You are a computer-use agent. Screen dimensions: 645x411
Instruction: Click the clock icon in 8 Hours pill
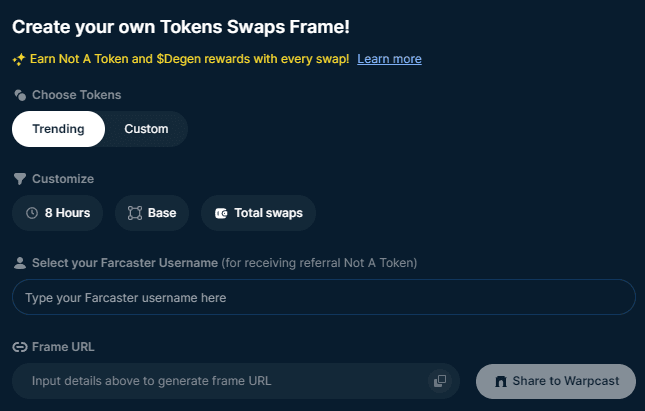pos(32,213)
